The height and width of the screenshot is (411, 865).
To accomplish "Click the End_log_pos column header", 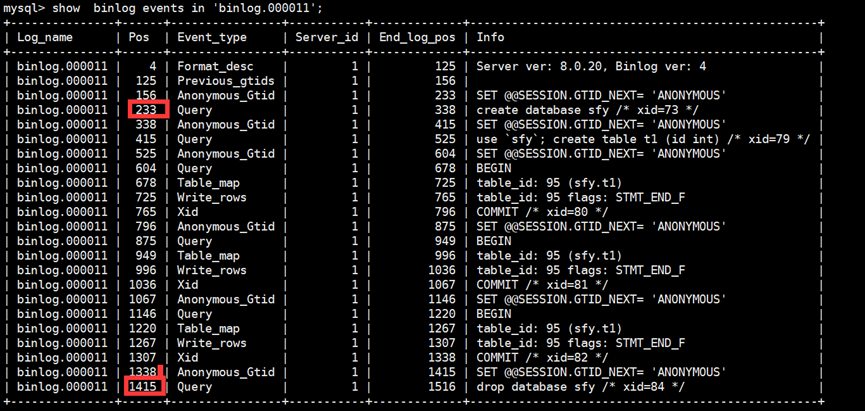I will coord(418,38).
